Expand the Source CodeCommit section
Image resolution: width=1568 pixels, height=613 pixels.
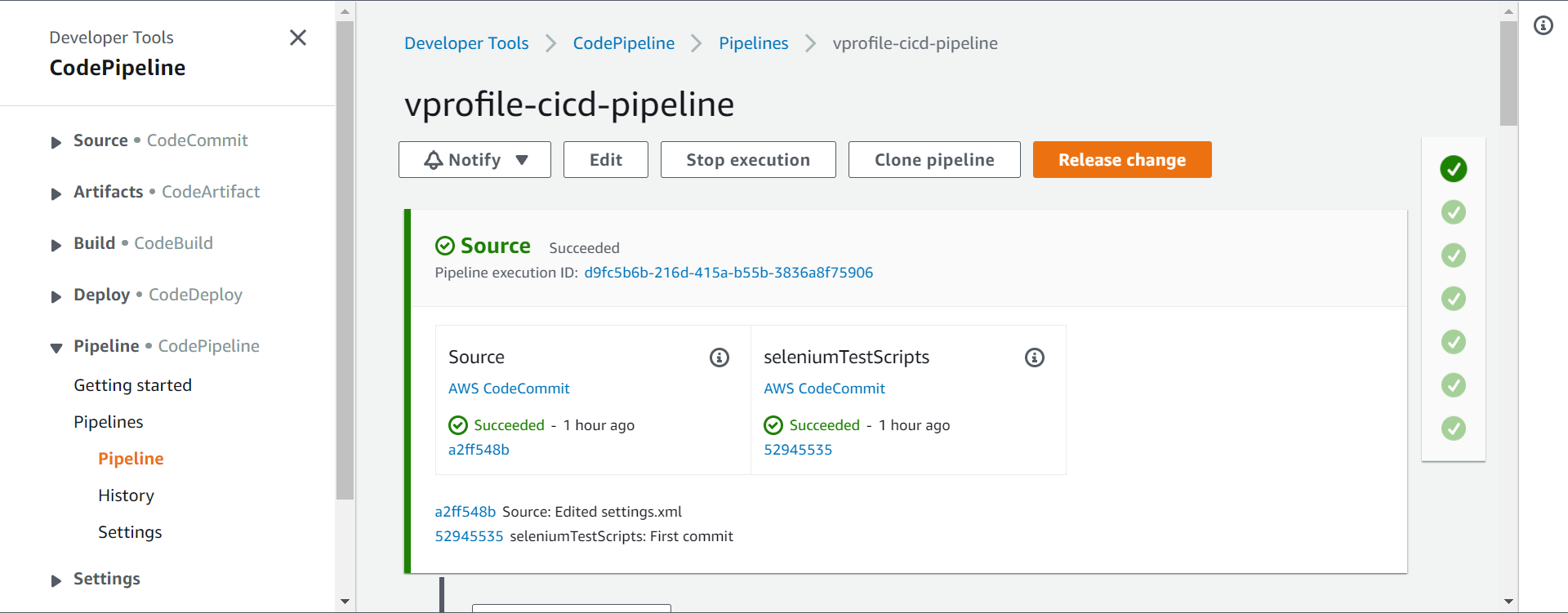tap(56, 143)
